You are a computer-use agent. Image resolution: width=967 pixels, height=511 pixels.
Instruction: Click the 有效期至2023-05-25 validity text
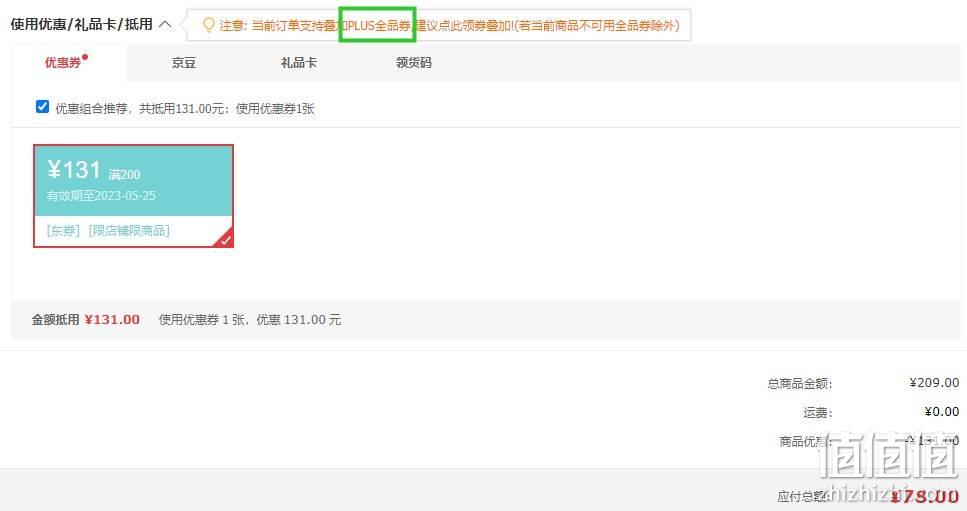[x=102, y=195]
